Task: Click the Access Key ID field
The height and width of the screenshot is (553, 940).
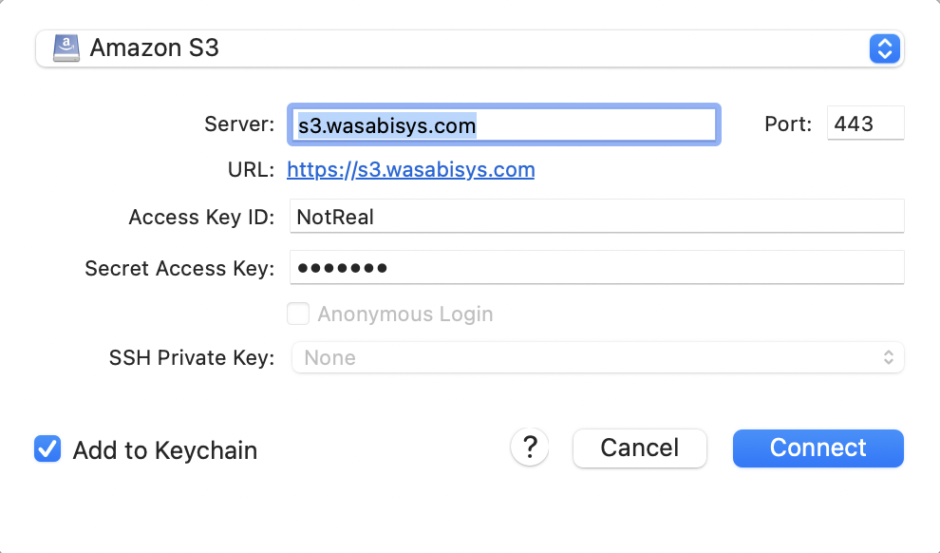Action: [596, 216]
